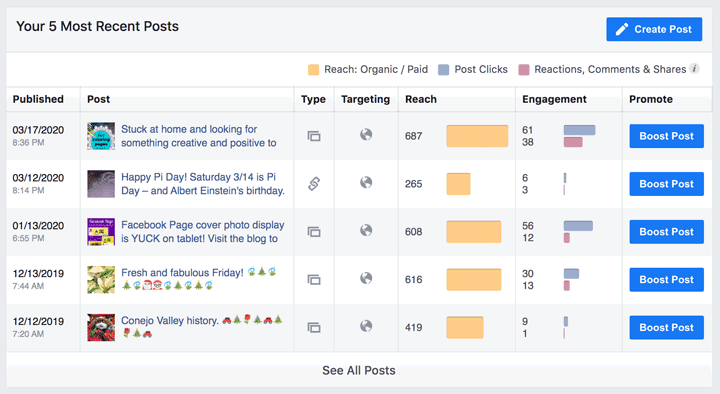Click the blue Post Clicks legend swatch
This screenshot has width=720, height=394.
point(444,70)
